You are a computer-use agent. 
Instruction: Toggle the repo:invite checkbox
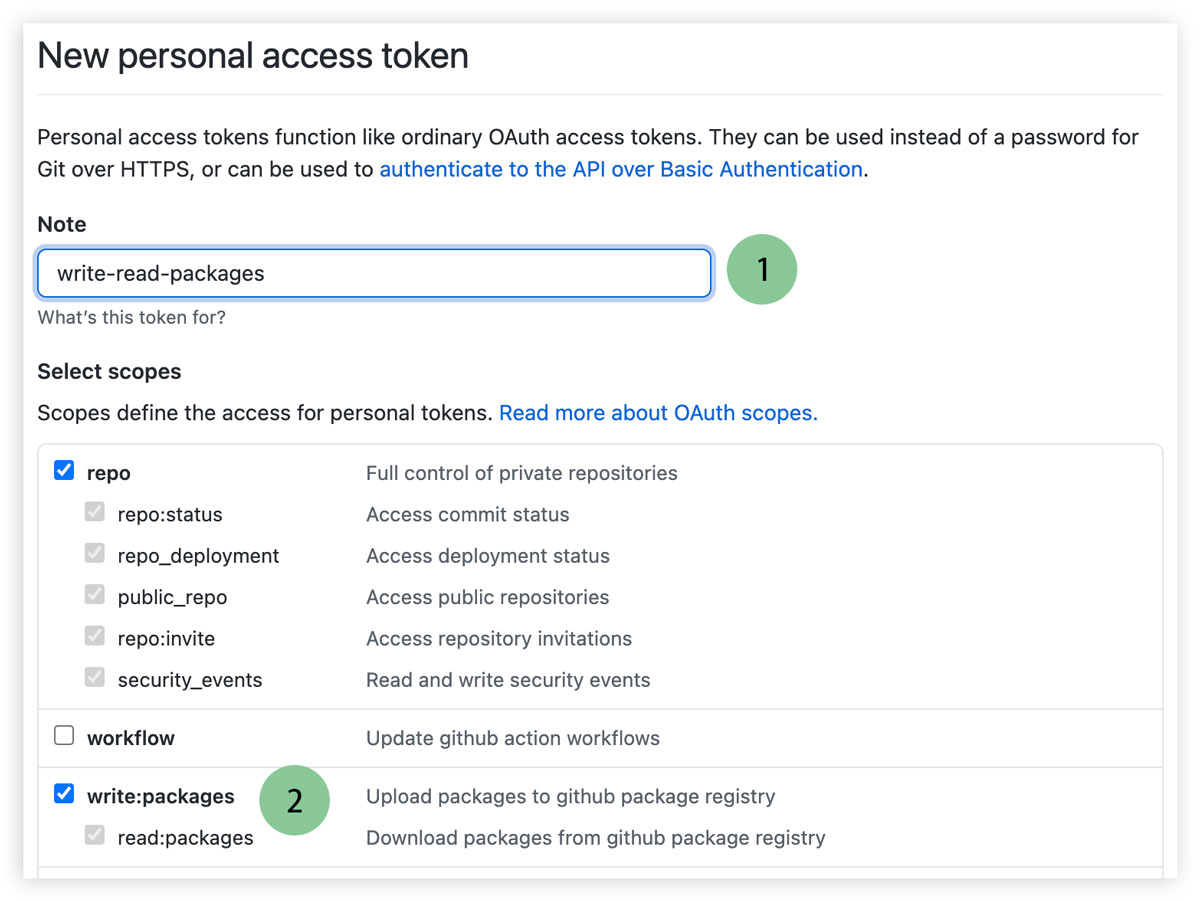[x=95, y=636]
